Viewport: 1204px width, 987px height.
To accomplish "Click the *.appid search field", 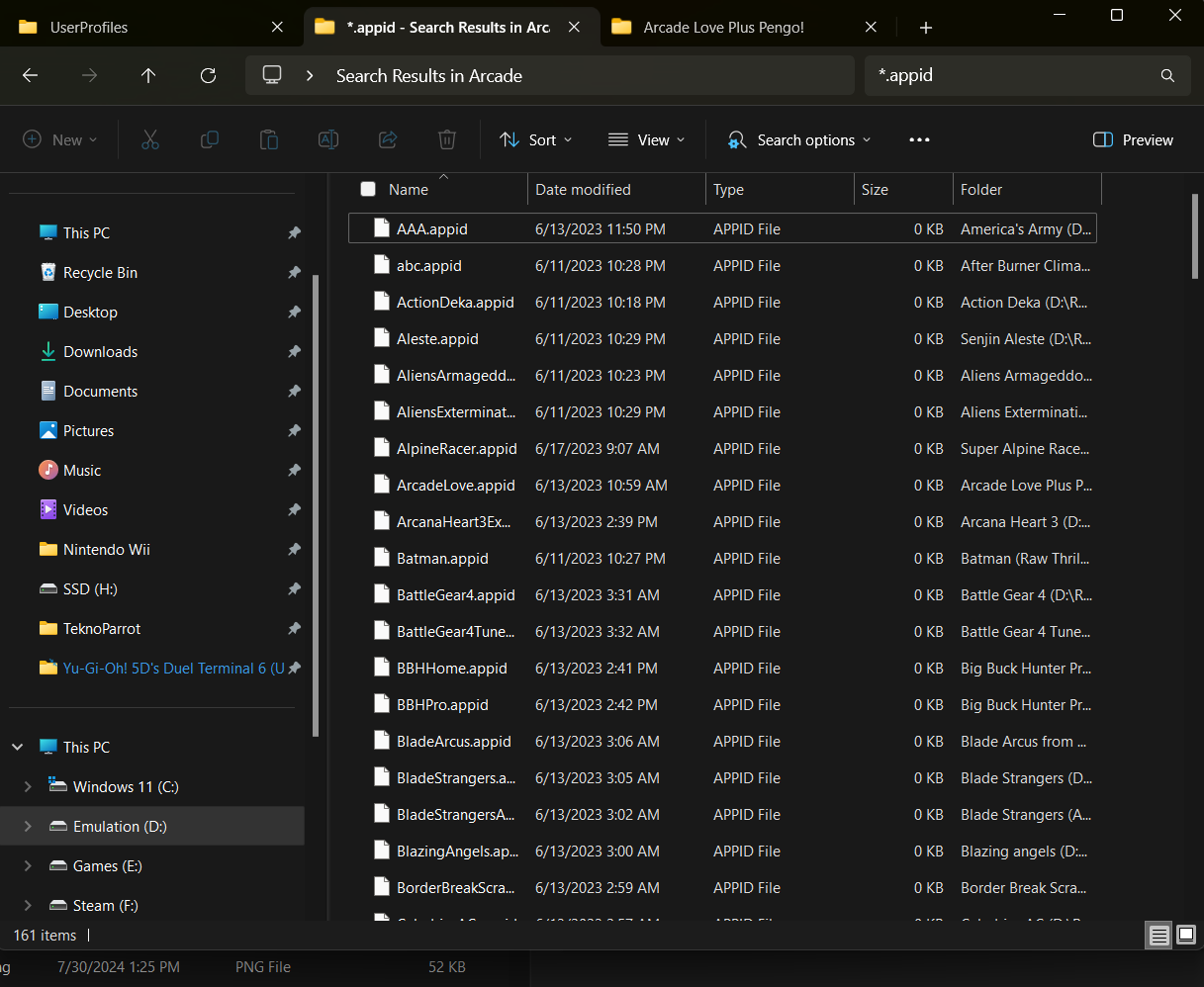I will click(x=1013, y=75).
